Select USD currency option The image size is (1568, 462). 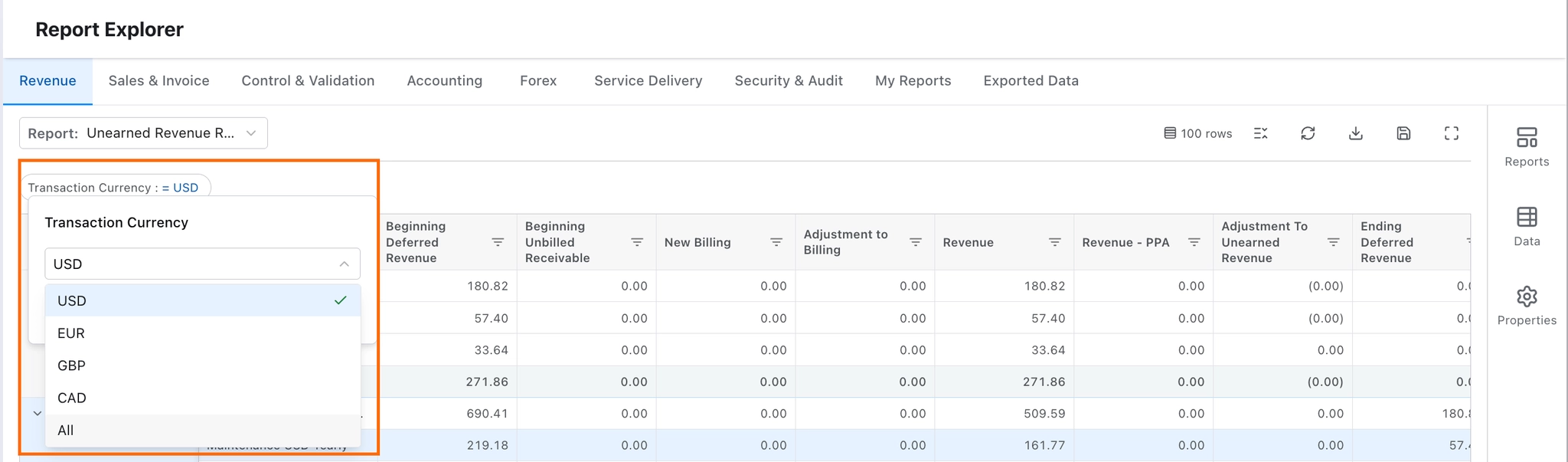pos(202,300)
